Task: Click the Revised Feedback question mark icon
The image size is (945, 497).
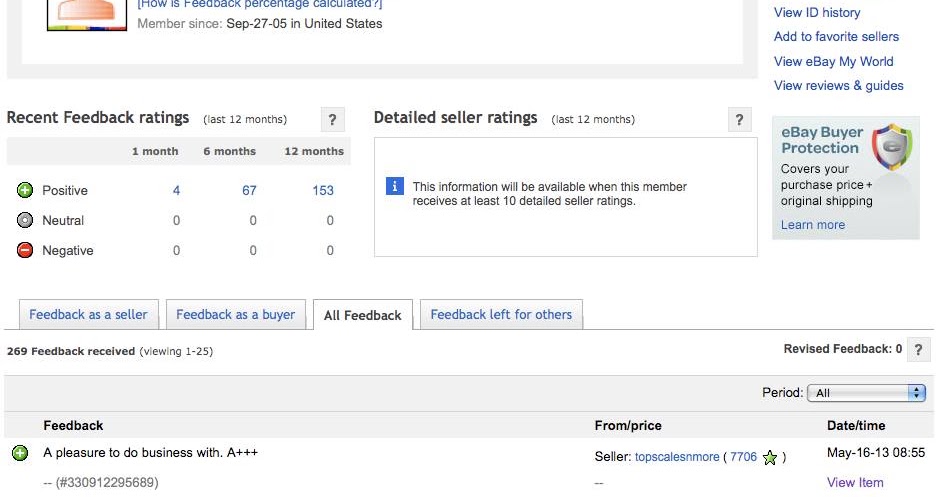Action: tap(918, 350)
